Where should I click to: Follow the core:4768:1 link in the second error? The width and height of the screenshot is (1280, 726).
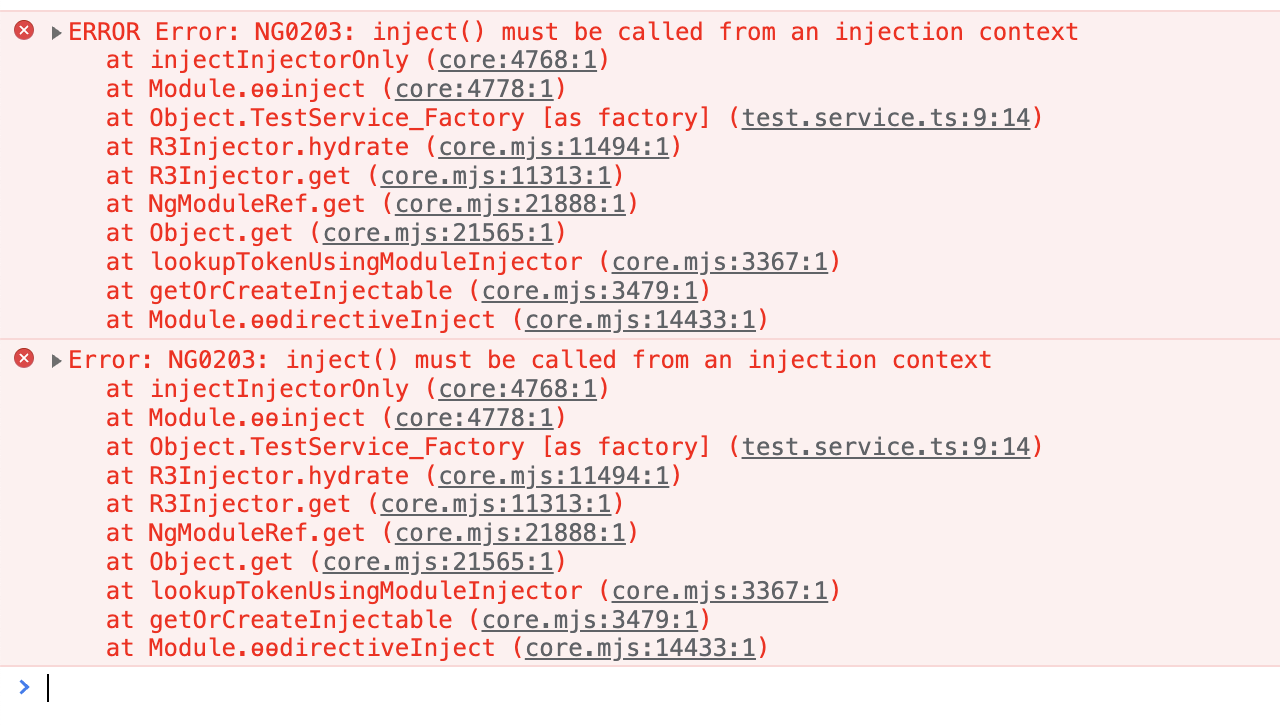coord(517,388)
